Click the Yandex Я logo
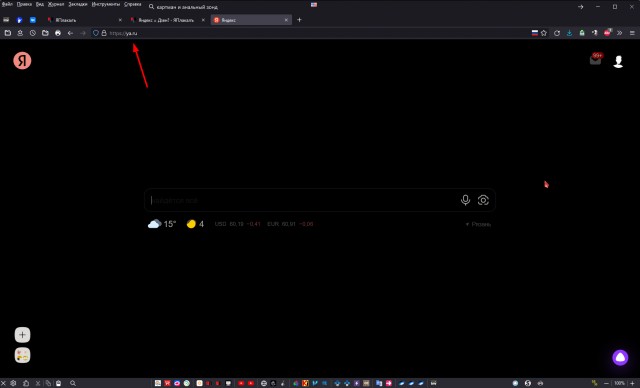Image resolution: width=640 pixels, height=388 pixels. click(x=22, y=60)
